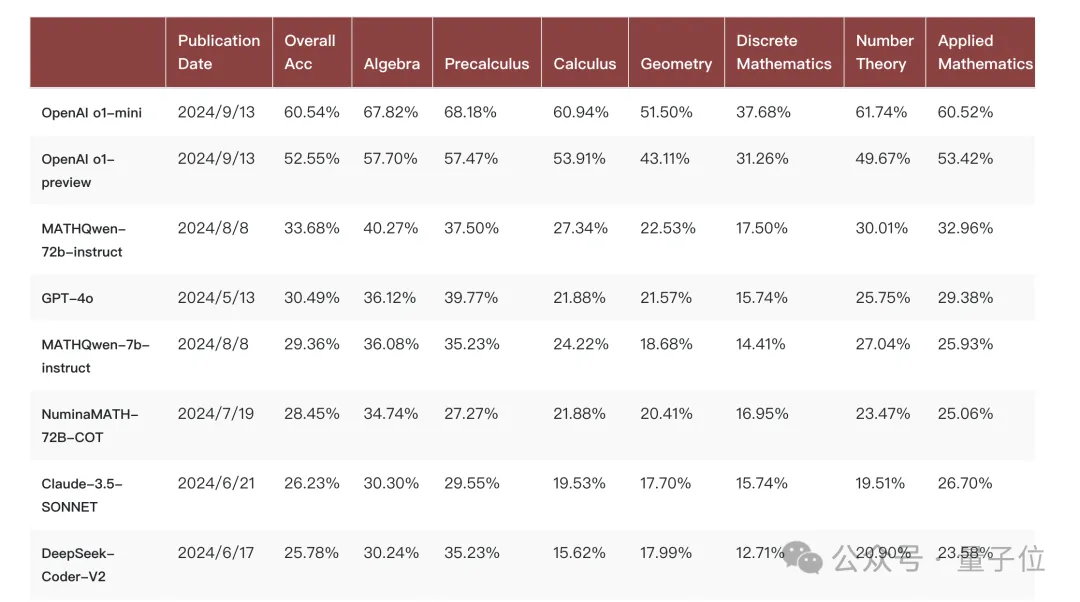This screenshot has height=602, width=1080.
Task: Click the Applied Mathematics column header
Action: click(985, 52)
